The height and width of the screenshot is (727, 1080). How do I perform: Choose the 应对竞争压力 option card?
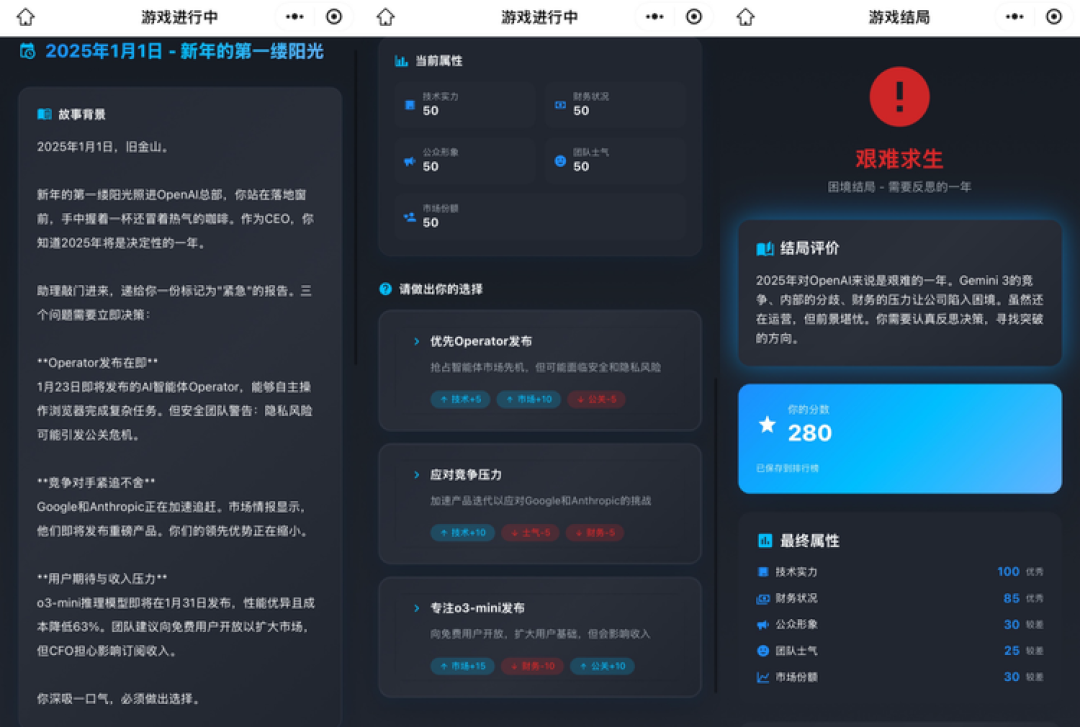pos(540,504)
